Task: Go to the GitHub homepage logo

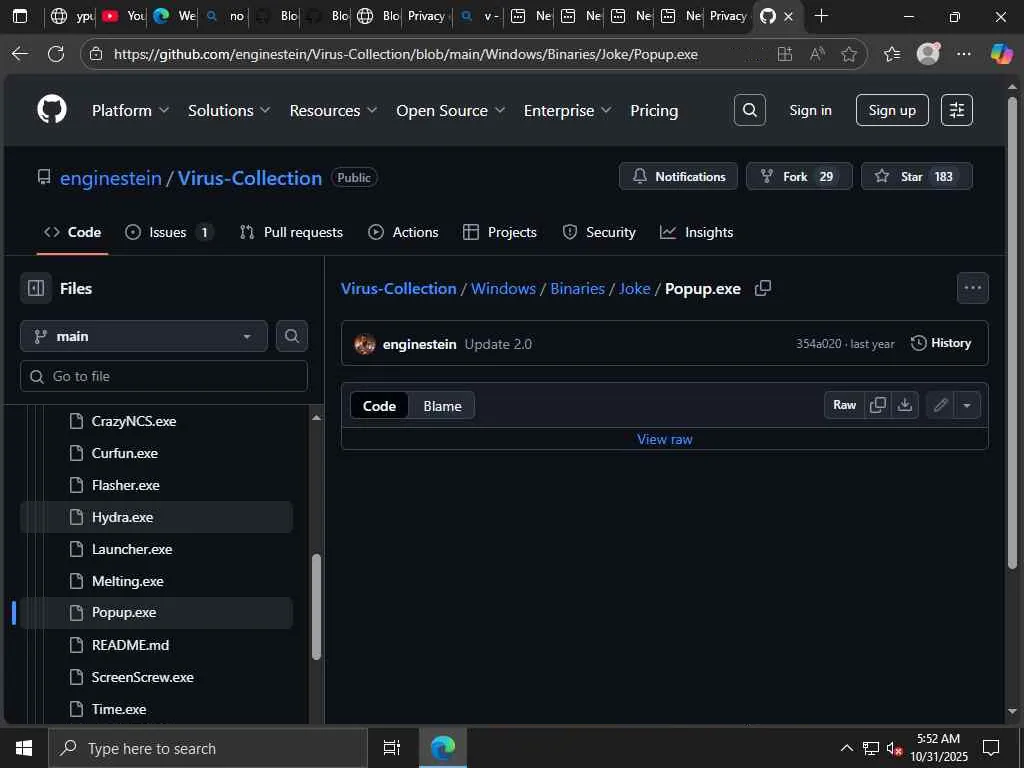Action: [52, 110]
